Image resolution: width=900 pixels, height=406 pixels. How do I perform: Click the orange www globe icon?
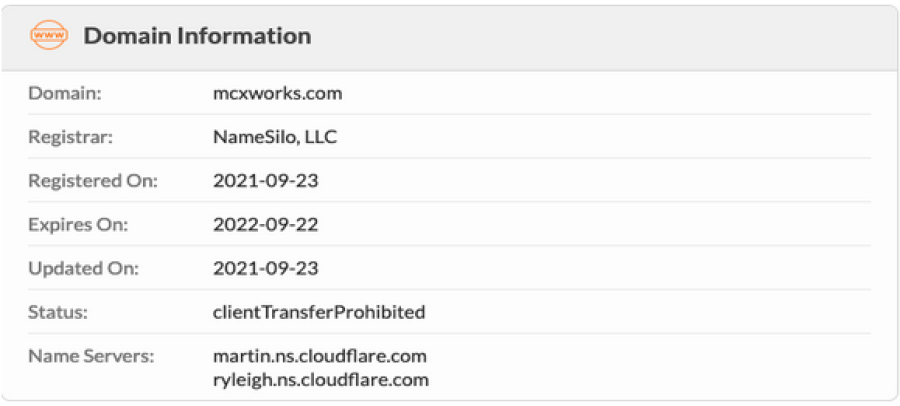pos(46,36)
